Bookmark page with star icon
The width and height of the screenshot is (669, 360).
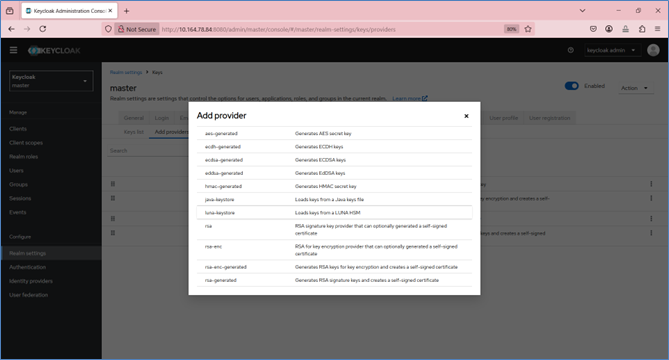click(528, 29)
